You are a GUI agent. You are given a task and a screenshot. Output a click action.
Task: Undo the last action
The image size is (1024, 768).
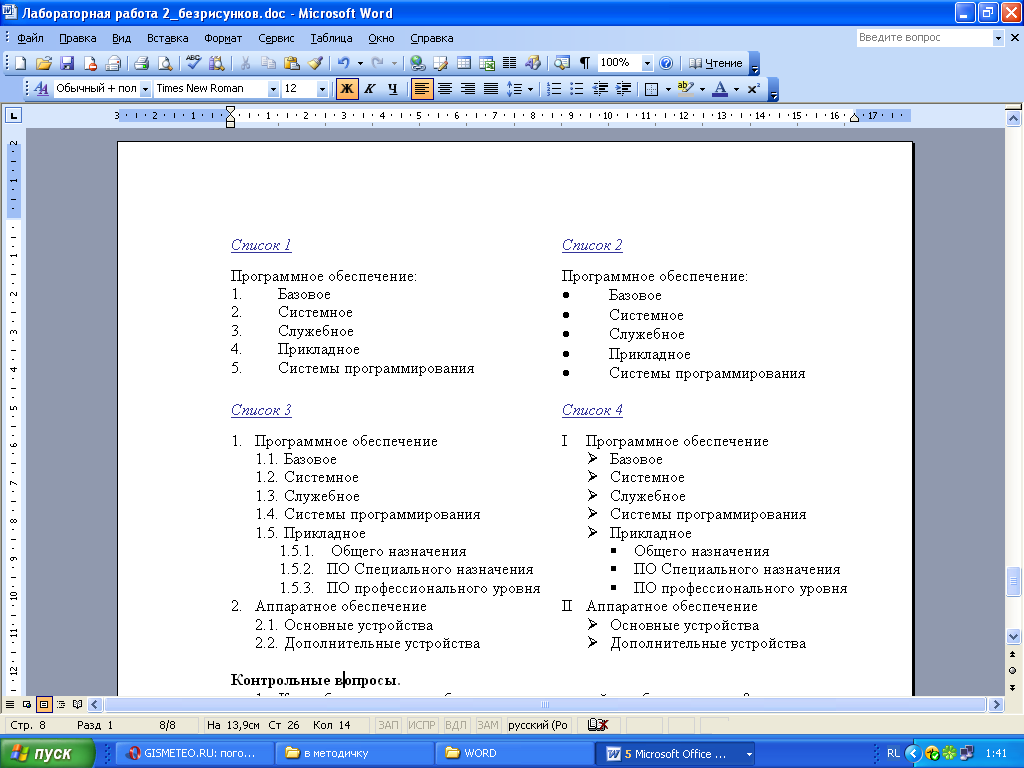(x=344, y=63)
